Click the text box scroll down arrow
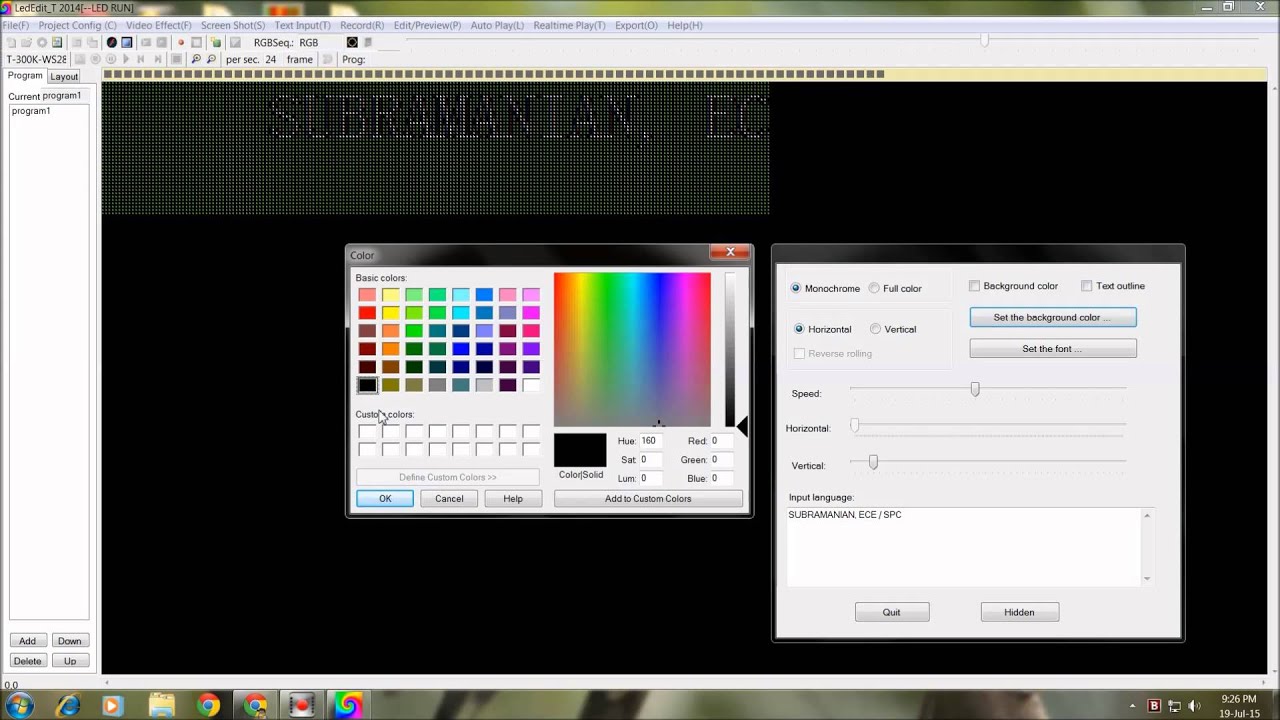 click(1147, 578)
